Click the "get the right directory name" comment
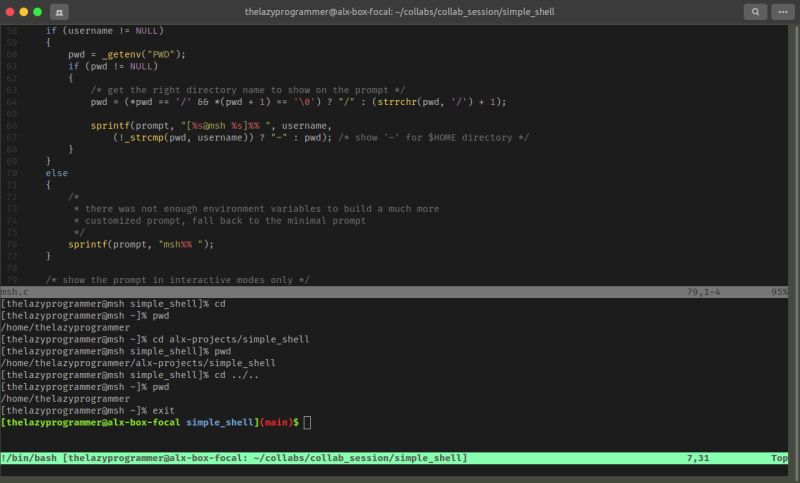Screen dimensions: 800x483 tap(247, 90)
